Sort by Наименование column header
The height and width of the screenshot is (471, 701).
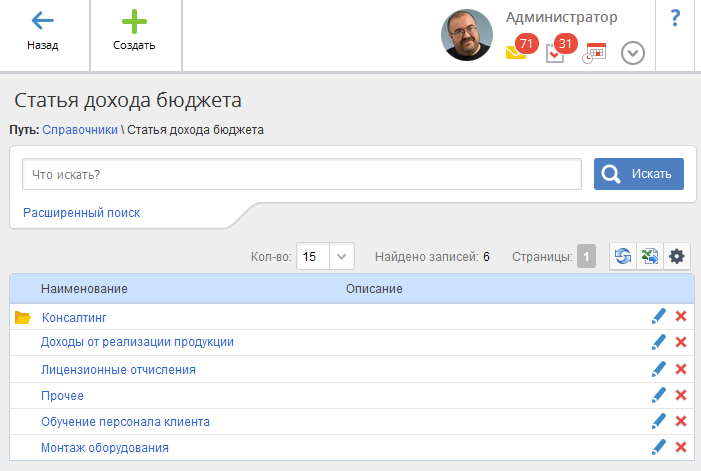[84, 289]
